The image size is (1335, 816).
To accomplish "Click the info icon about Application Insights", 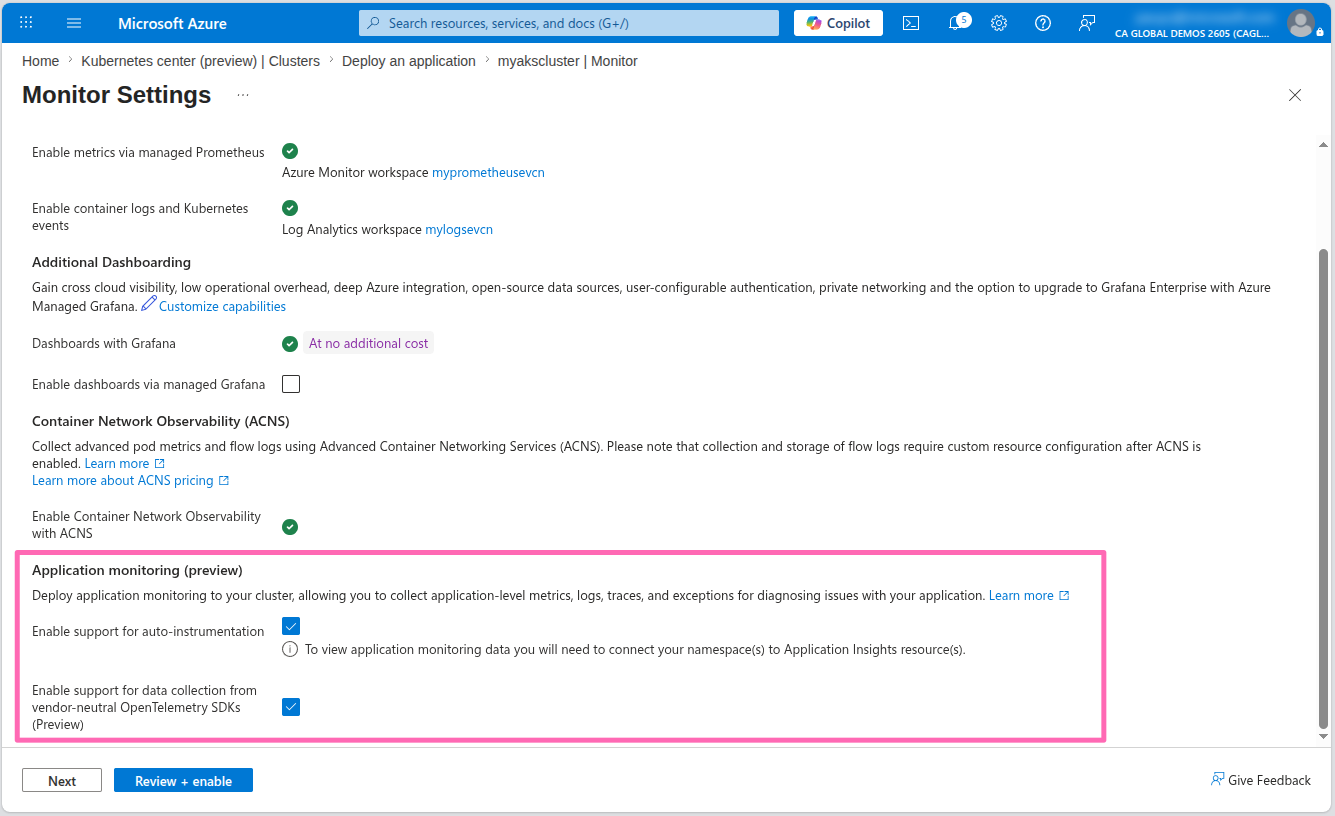I will (x=290, y=649).
